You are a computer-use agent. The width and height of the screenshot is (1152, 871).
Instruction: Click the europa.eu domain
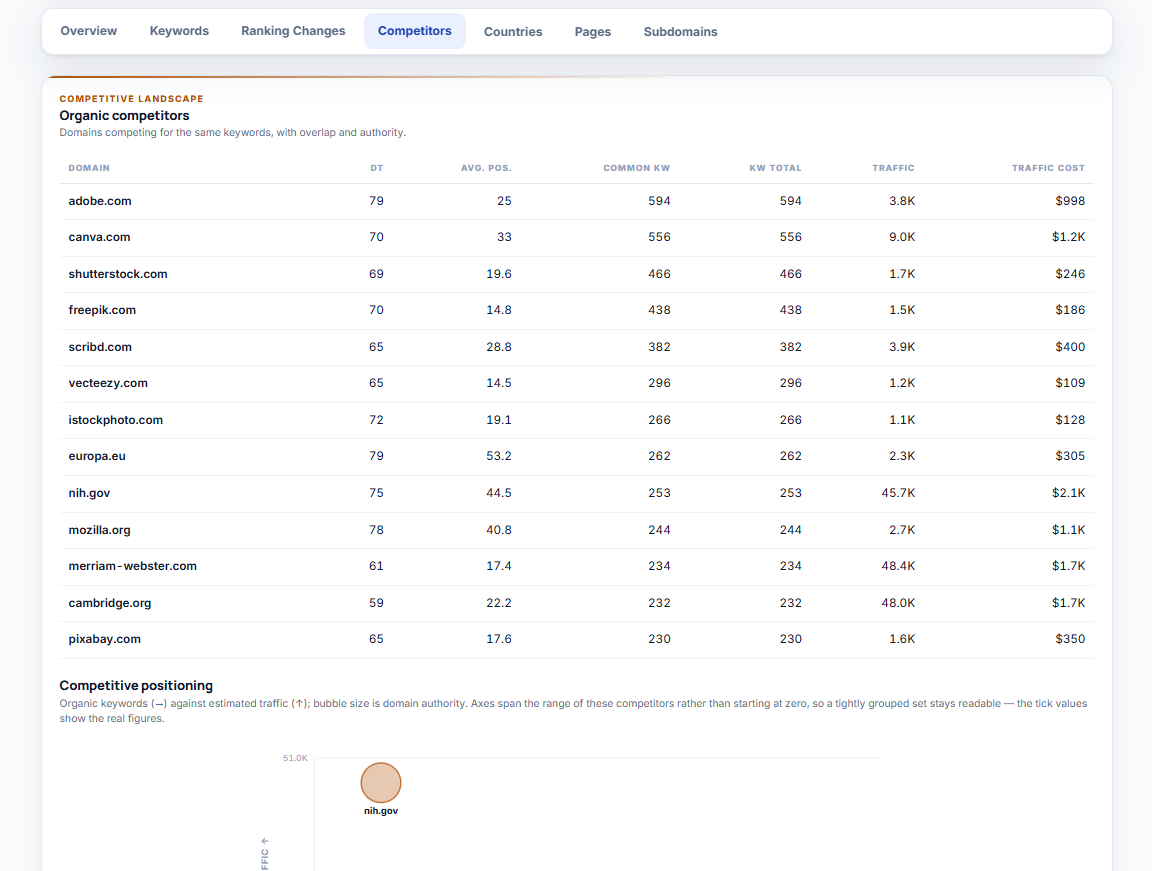pos(97,456)
